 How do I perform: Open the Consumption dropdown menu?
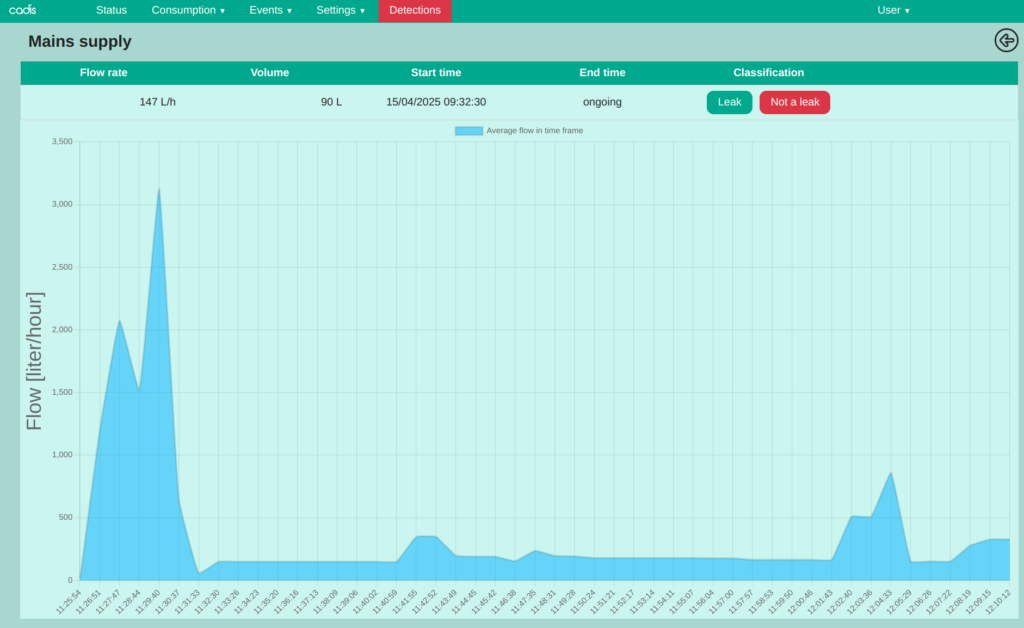coord(187,10)
